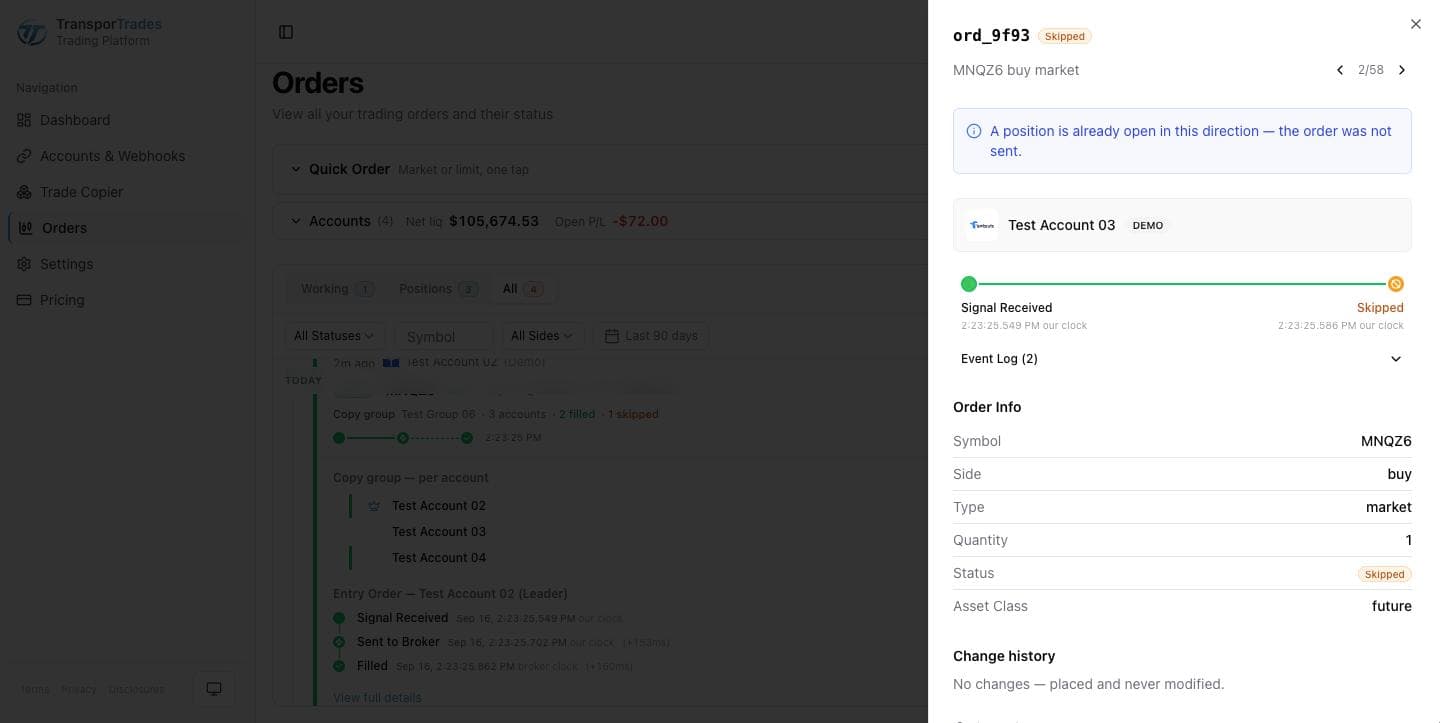Click the Test Account 03 broker logo
1440x723 pixels.
tap(982, 225)
